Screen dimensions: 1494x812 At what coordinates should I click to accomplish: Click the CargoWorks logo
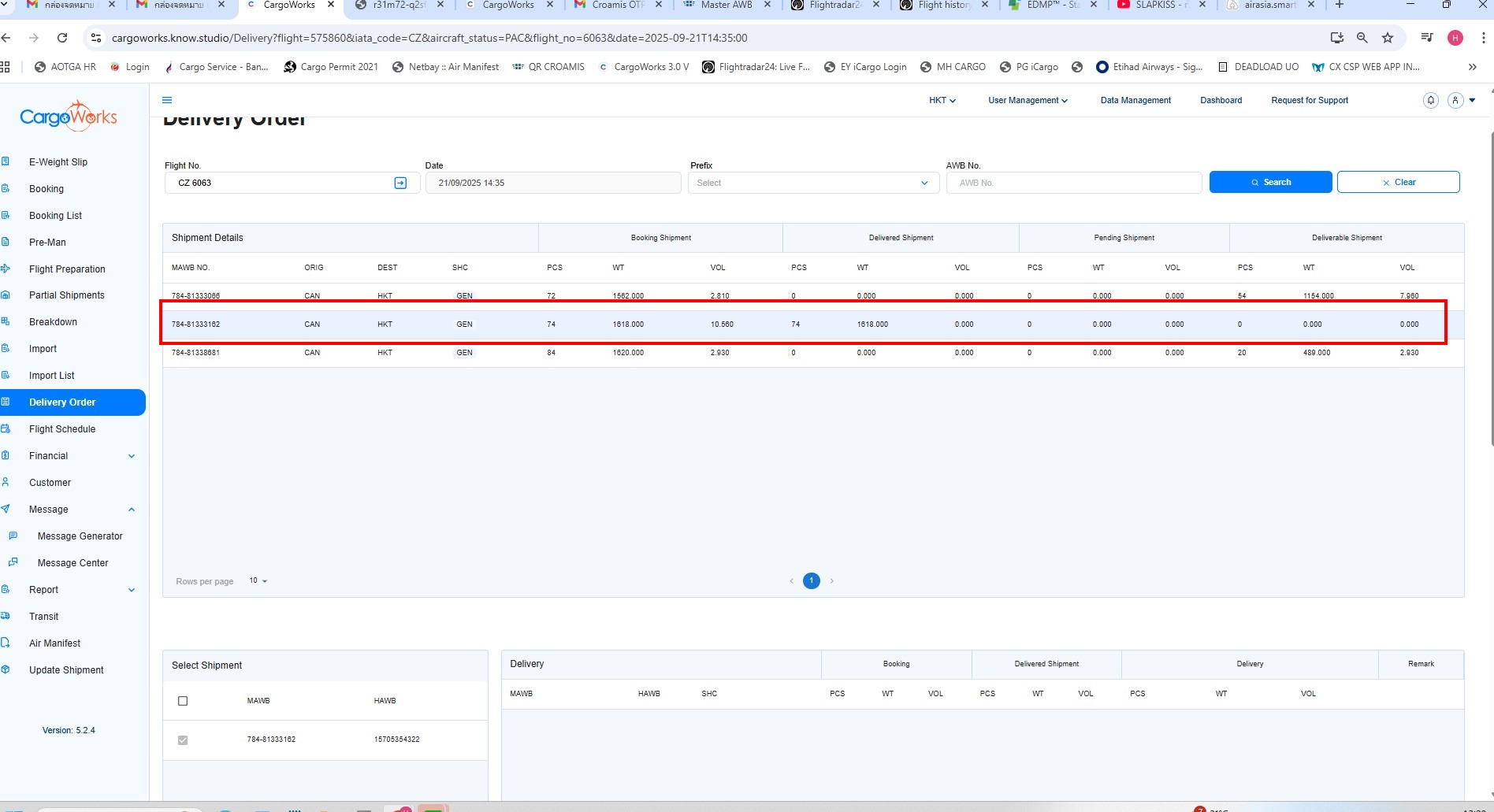[69, 117]
